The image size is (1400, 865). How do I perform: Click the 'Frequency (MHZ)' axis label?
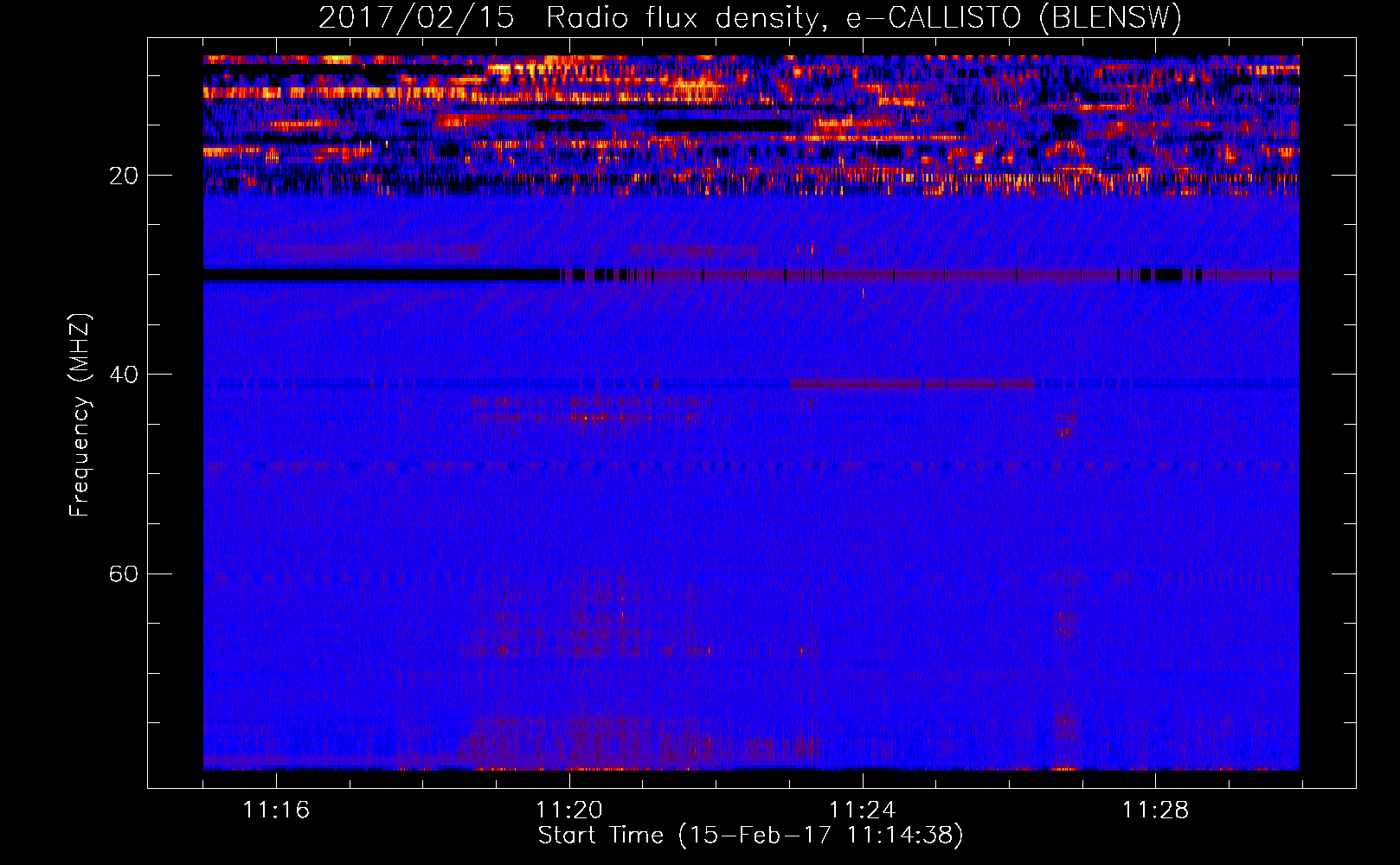coord(79,415)
